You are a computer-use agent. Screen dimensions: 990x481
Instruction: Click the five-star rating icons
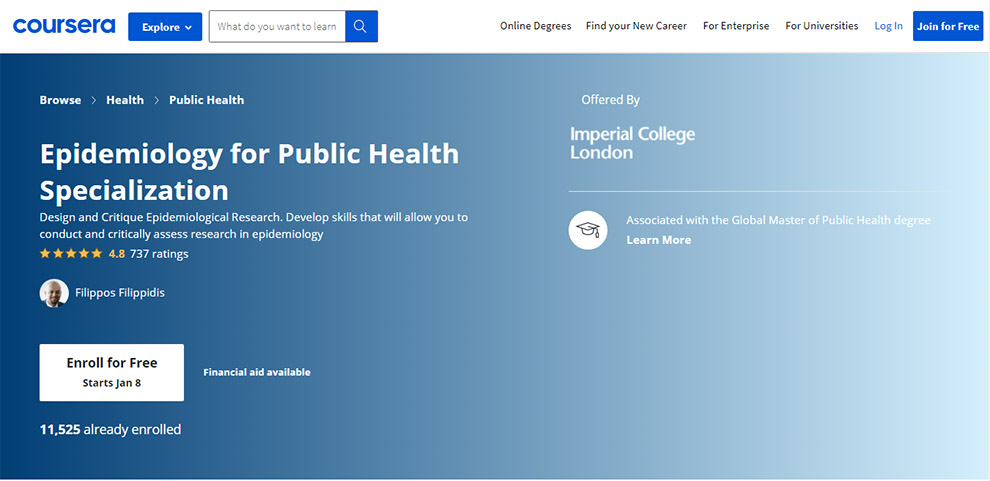(71, 254)
